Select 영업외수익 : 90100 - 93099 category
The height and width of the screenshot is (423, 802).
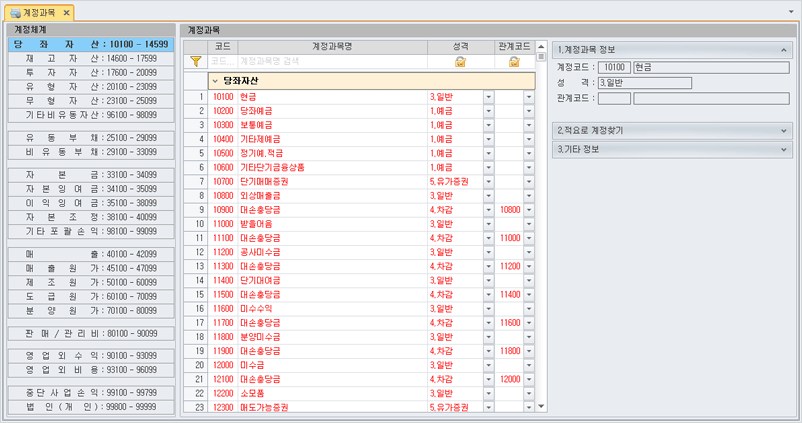coord(91,355)
